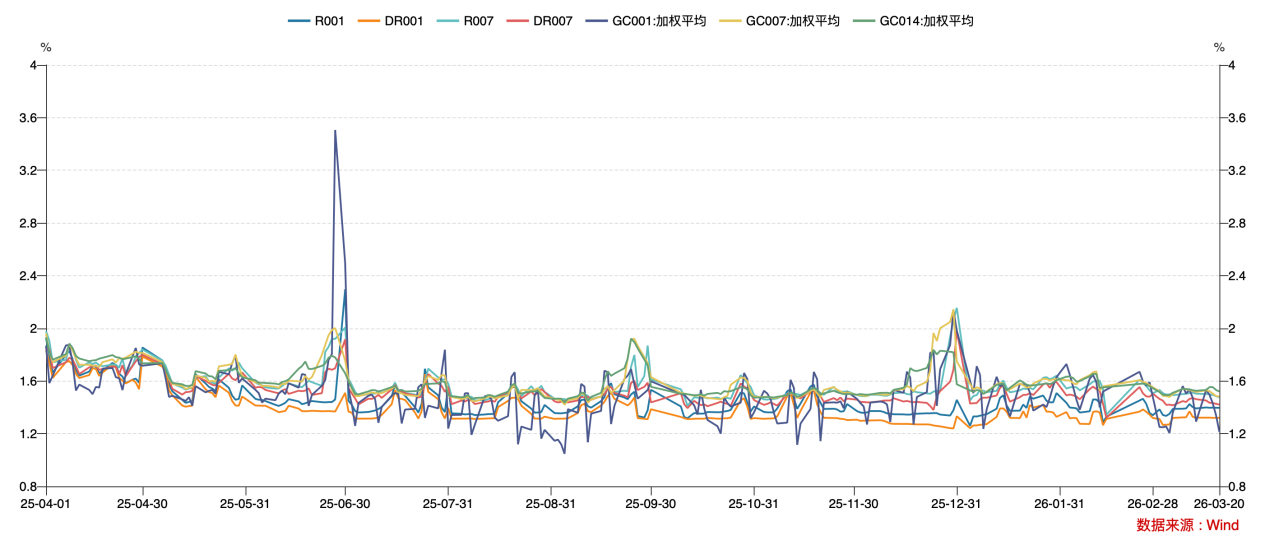Hide the GC007:加权平均 series in the legend
Viewport: 1265px width, 545px height.
coord(792,20)
